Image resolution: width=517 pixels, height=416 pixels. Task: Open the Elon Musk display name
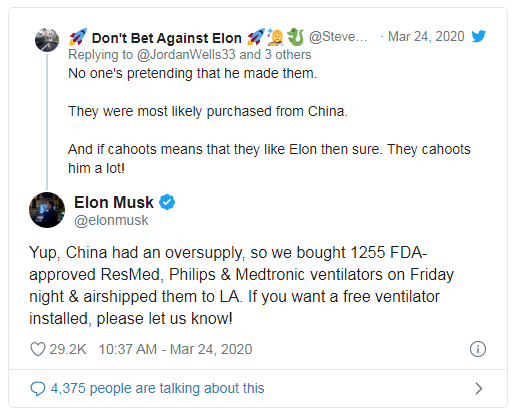coord(114,202)
